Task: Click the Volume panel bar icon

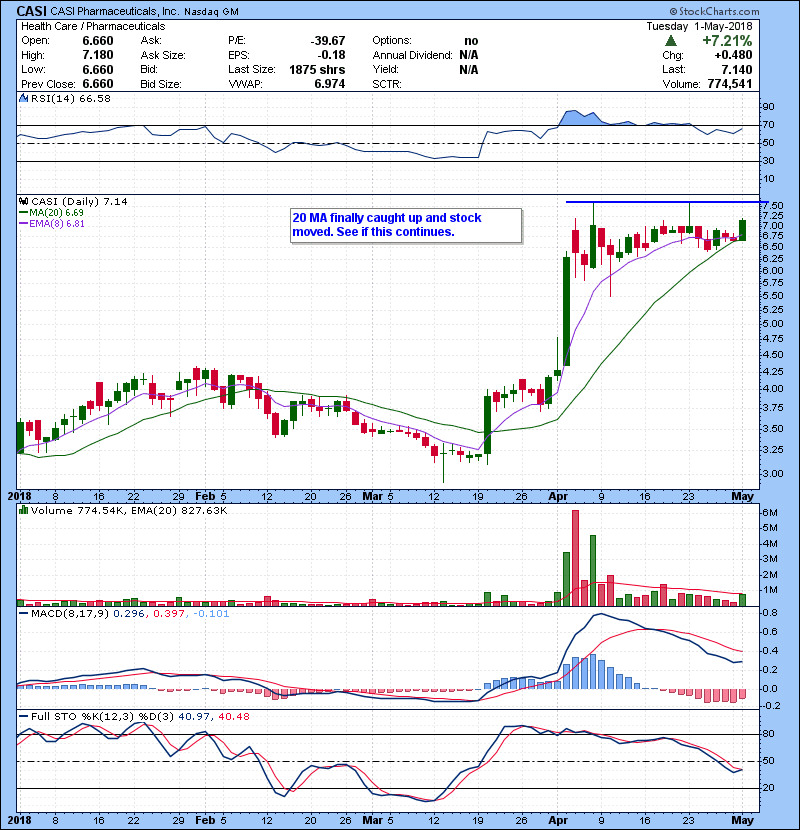Action: (23, 510)
